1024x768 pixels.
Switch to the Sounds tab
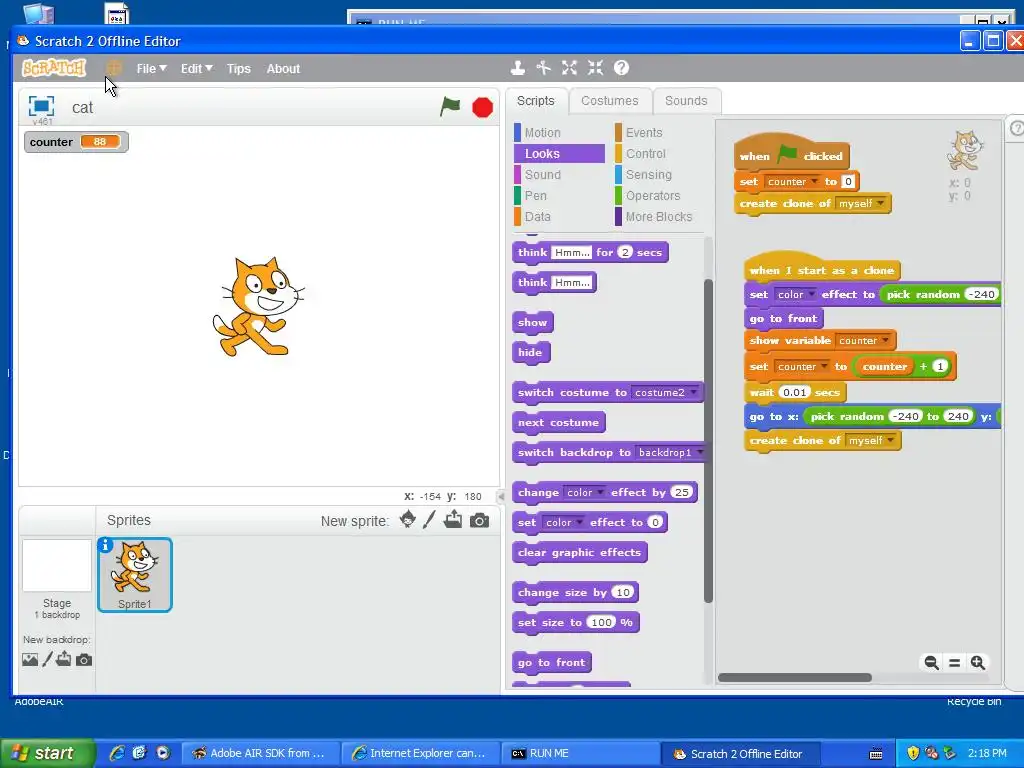coord(686,101)
